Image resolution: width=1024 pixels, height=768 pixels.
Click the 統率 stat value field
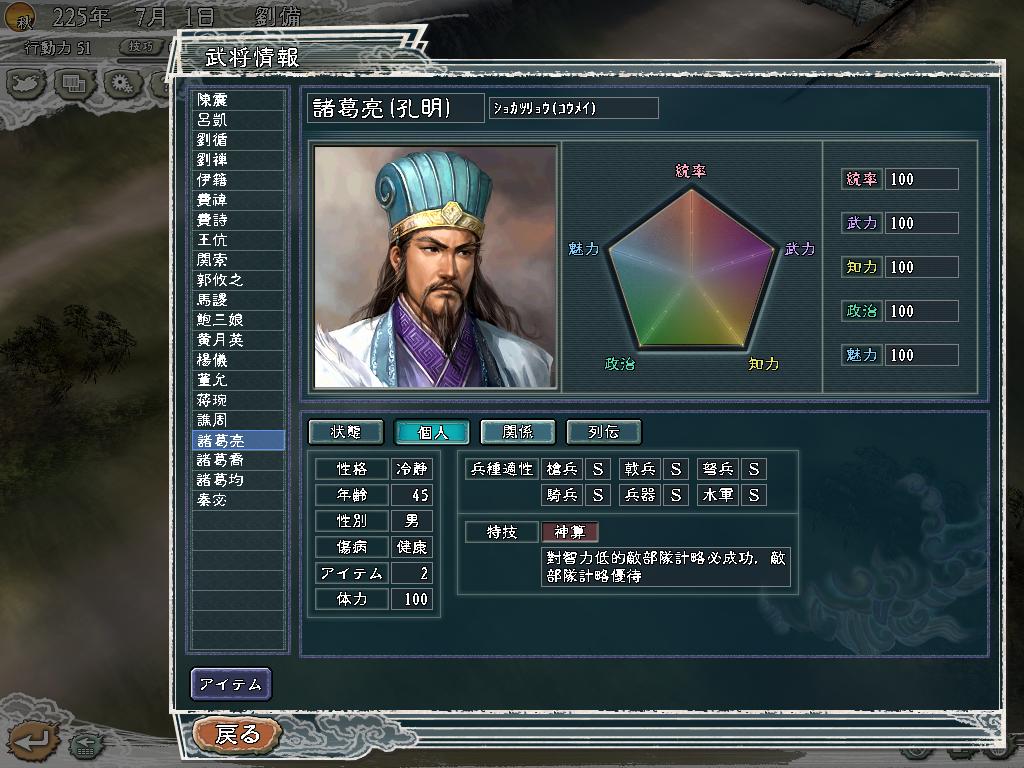click(921, 179)
